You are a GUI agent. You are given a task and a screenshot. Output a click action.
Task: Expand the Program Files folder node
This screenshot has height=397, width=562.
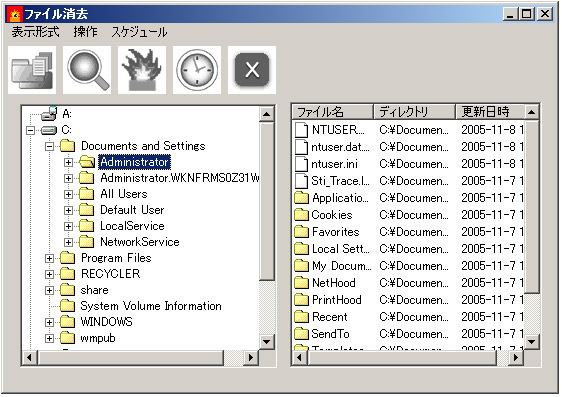tap(49, 258)
